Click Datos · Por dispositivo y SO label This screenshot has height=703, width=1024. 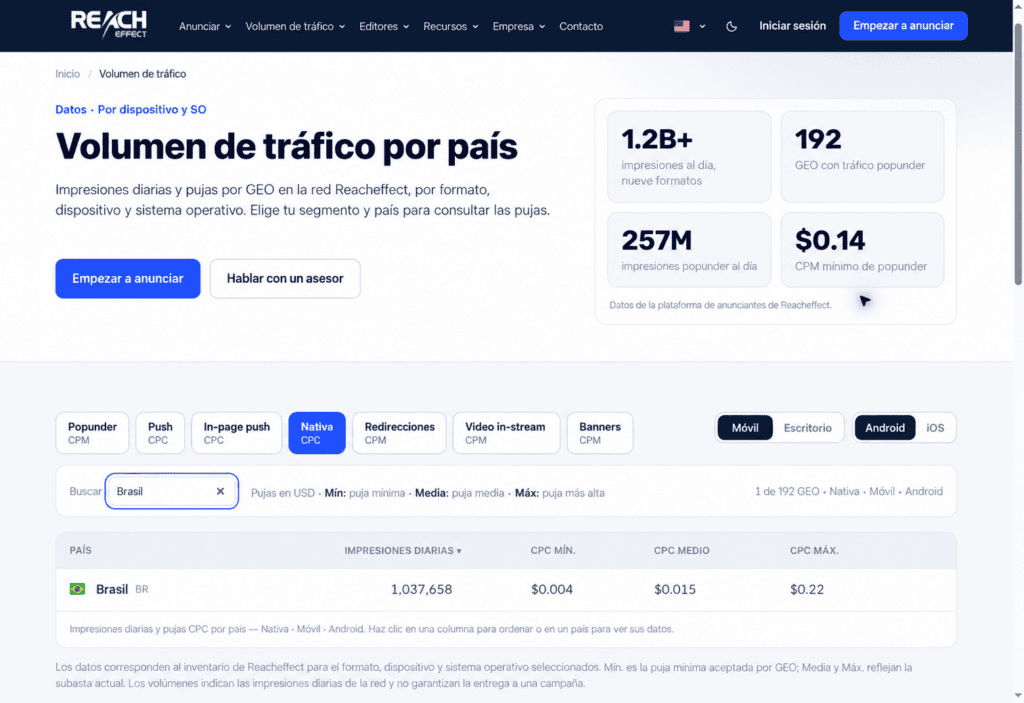(131, 110)
